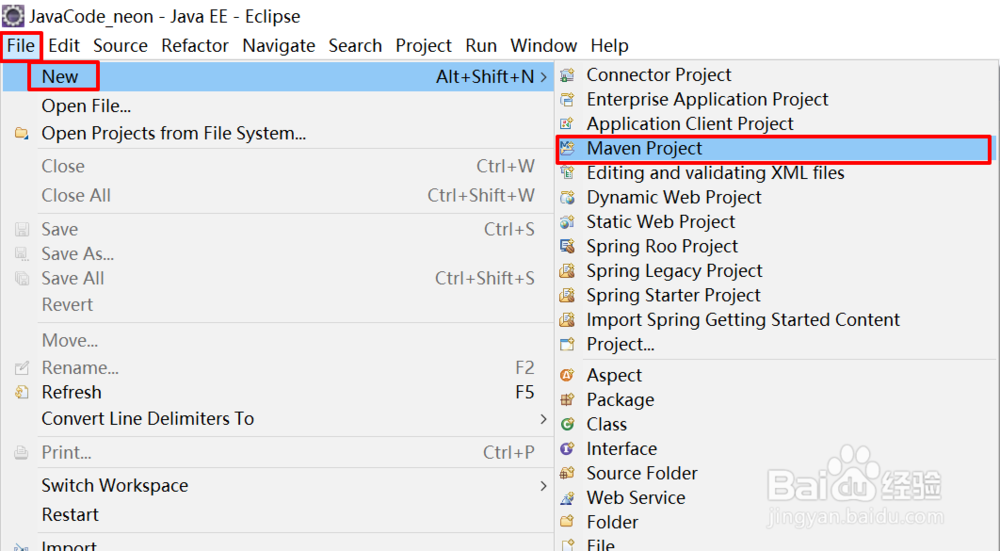Screen dimensions: 1000x551
Task: Click the Class icon in submenu
Action: coord(568,425)
